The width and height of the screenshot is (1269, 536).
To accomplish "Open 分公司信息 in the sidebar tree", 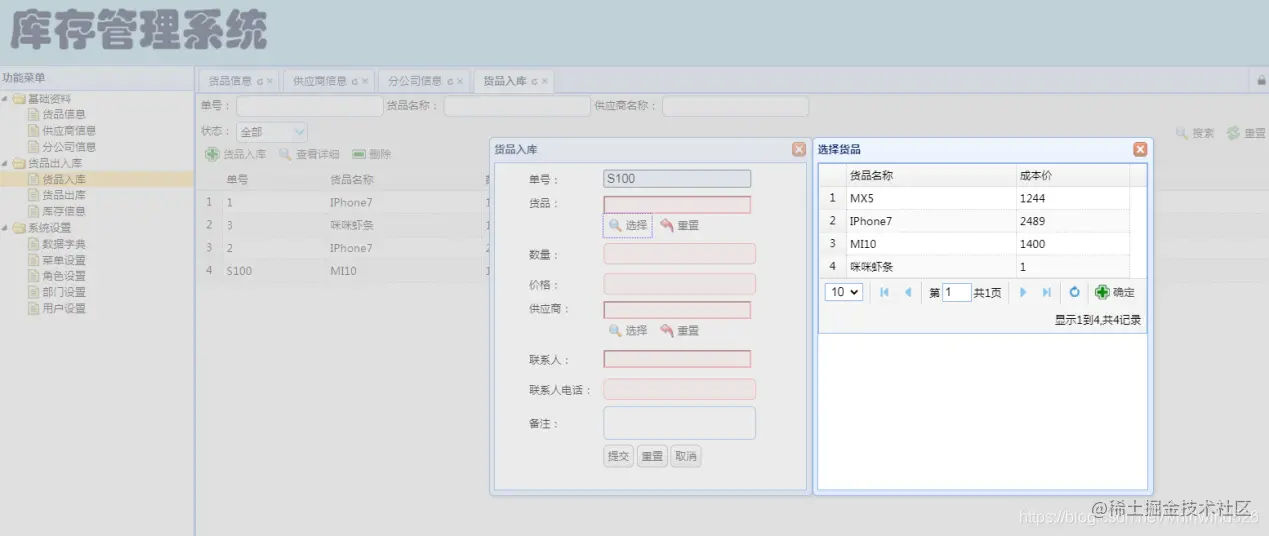I will point(69,147).
